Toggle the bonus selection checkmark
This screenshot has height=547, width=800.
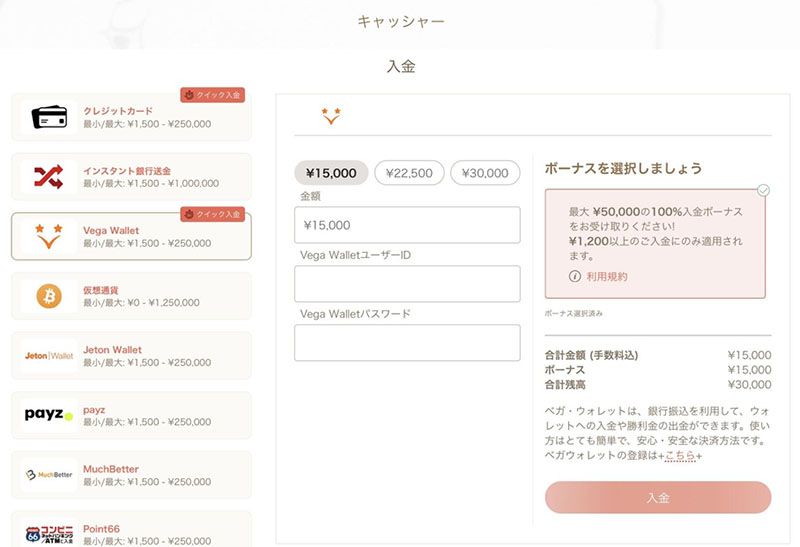(x=763, y=190)
